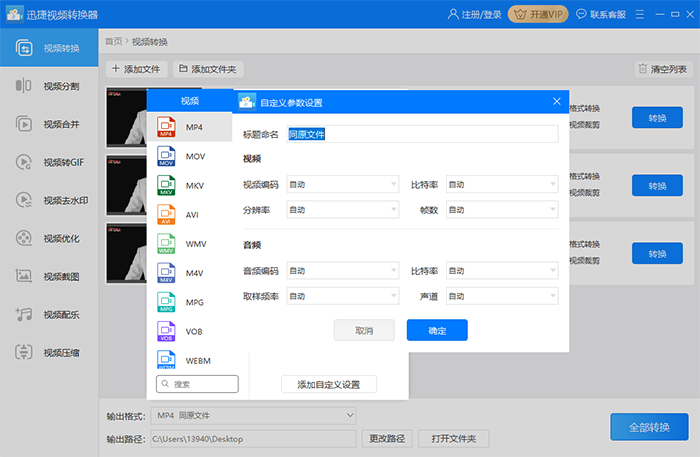Click the 迅捷视频转换器 app logo

[14, 14]
